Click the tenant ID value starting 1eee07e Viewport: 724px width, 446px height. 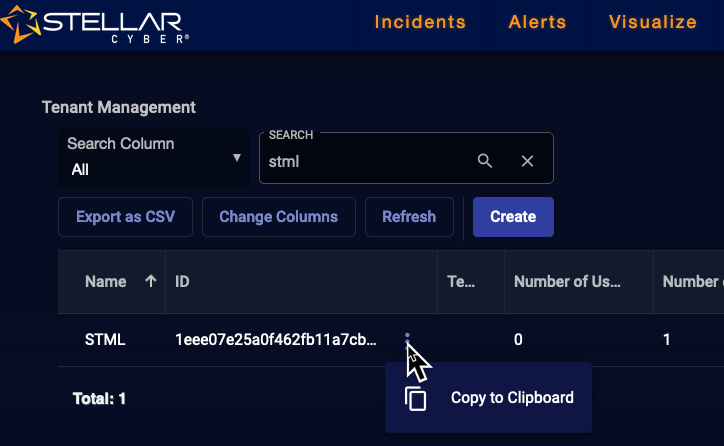276,339
